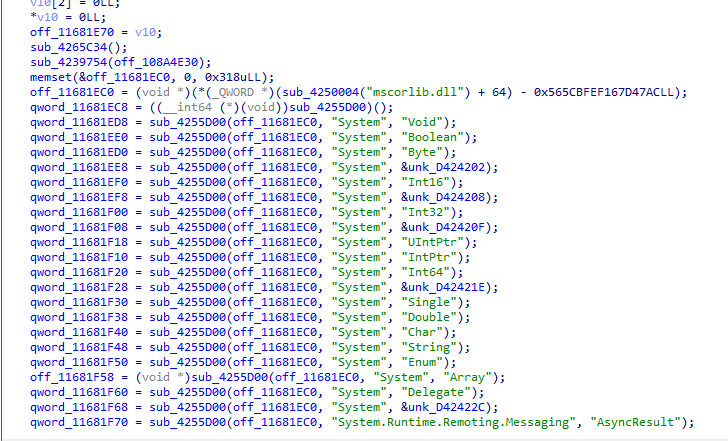Click the _QWORD cast keyword

(x=233, y=92)
